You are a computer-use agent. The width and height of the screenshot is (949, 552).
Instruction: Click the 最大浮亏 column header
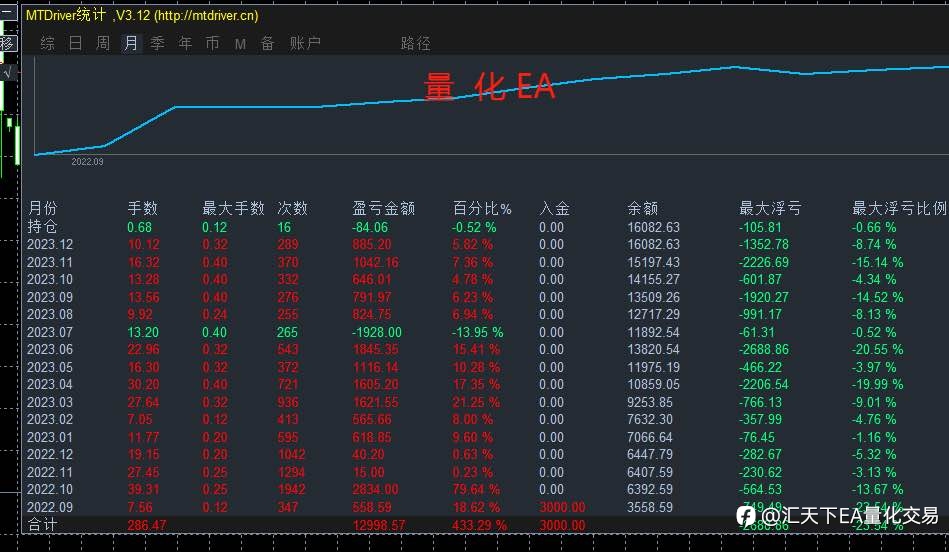[770, 208]
